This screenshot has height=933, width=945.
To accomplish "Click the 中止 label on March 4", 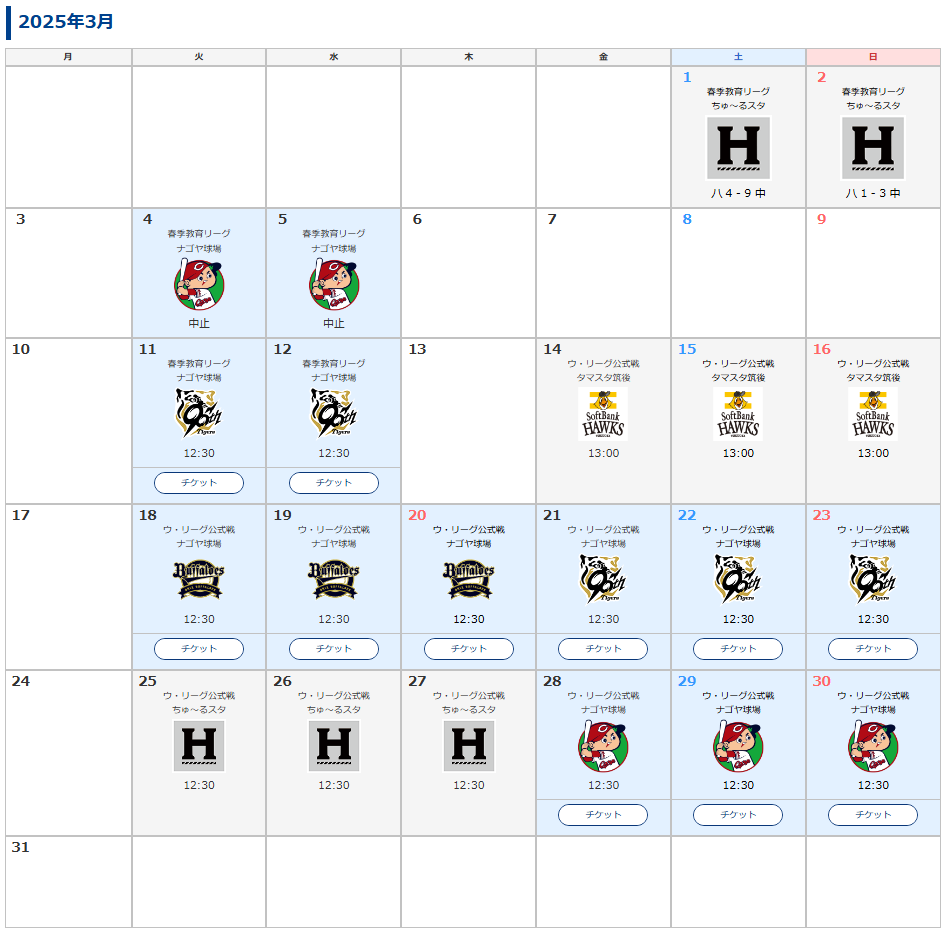I will click(x=199, y=324).
